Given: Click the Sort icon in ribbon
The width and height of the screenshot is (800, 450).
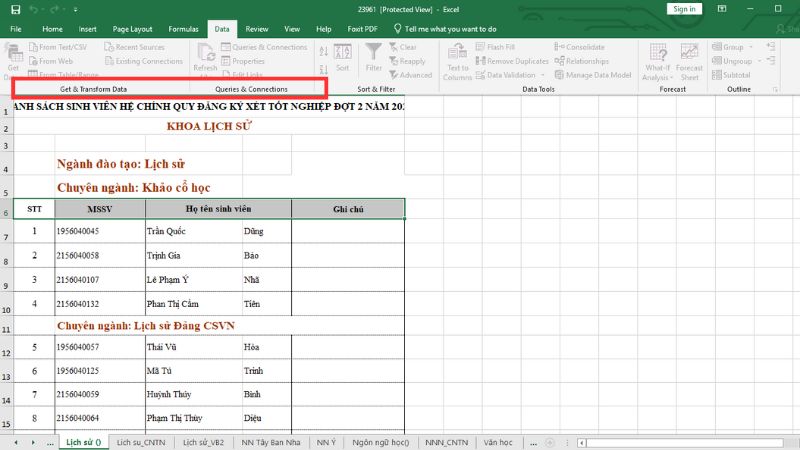Looking at the screenshot, I should [x=342, y=54].
